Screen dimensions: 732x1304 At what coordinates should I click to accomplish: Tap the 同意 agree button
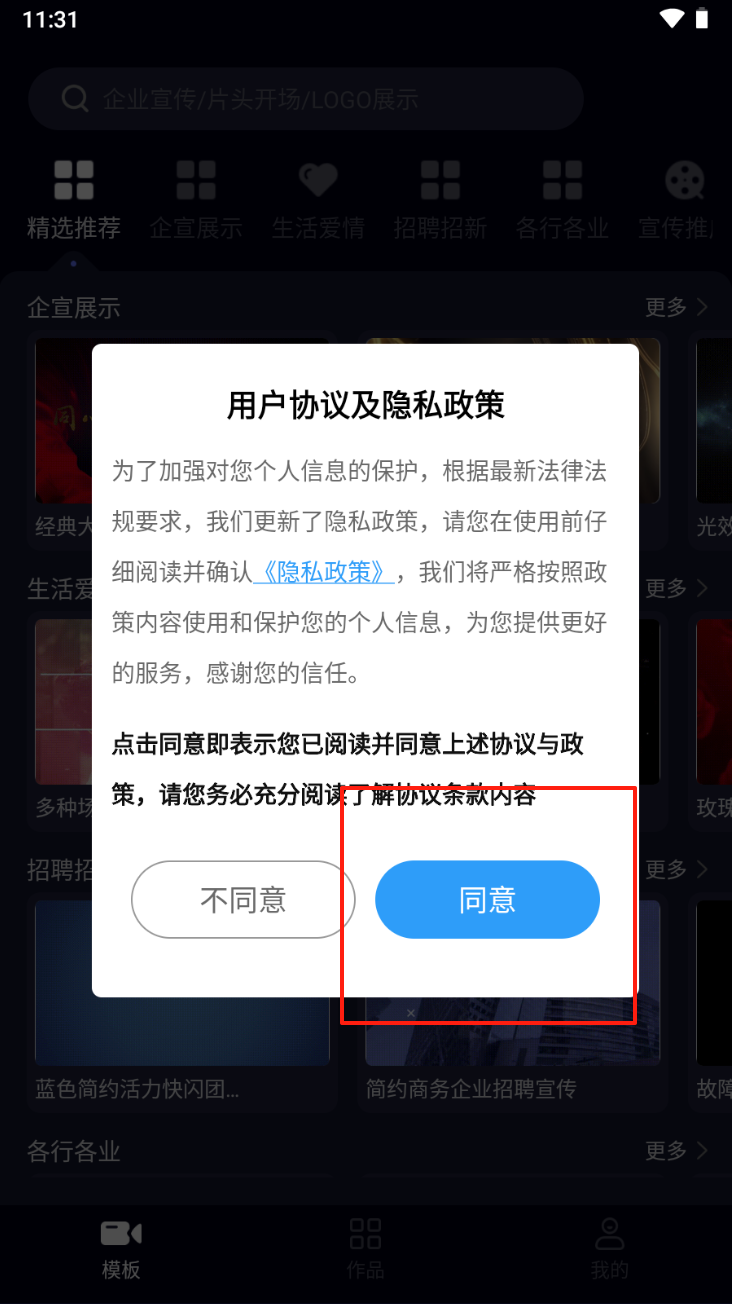(487, 900)
